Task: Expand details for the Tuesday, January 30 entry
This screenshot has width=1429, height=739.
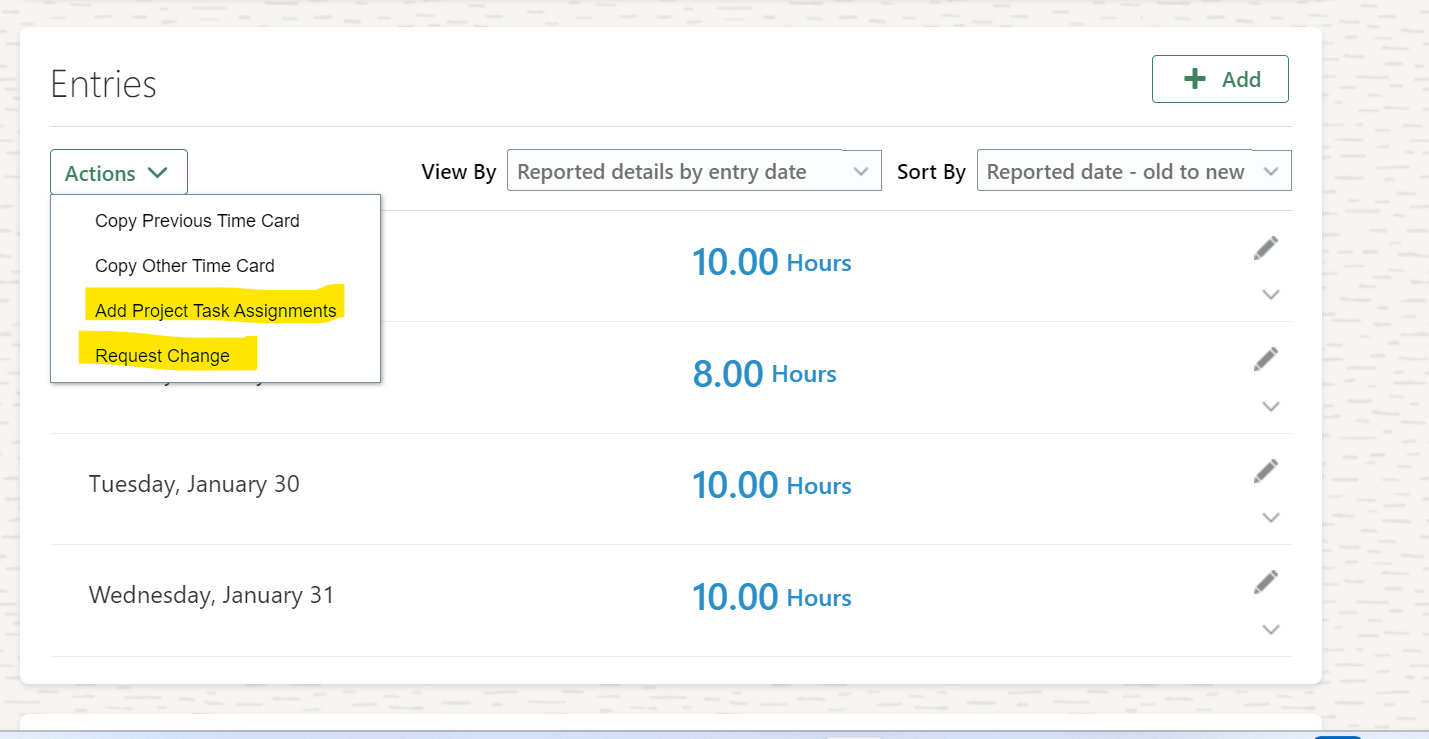Action: pyautogui.click(x=1271, y=517)
